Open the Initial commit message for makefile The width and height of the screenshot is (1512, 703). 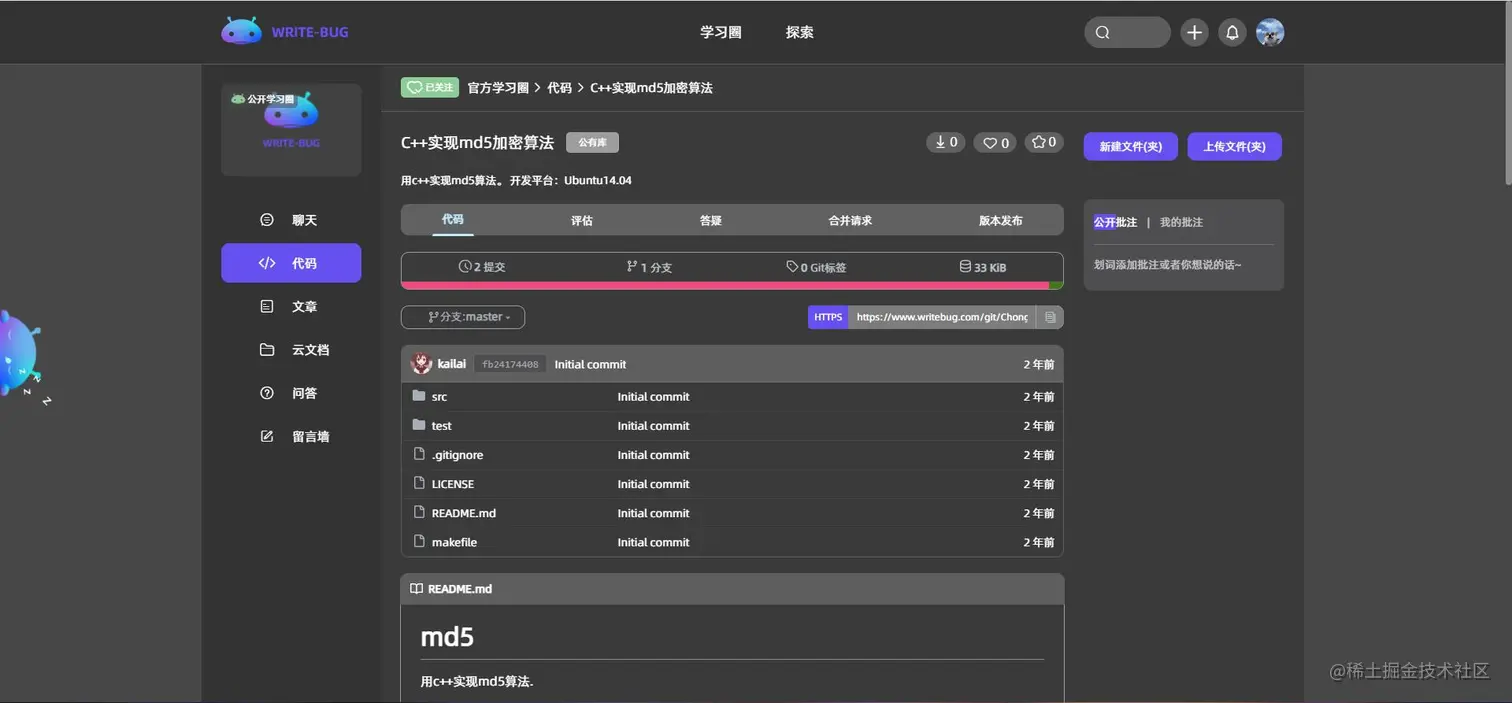(x=653, y=542)
